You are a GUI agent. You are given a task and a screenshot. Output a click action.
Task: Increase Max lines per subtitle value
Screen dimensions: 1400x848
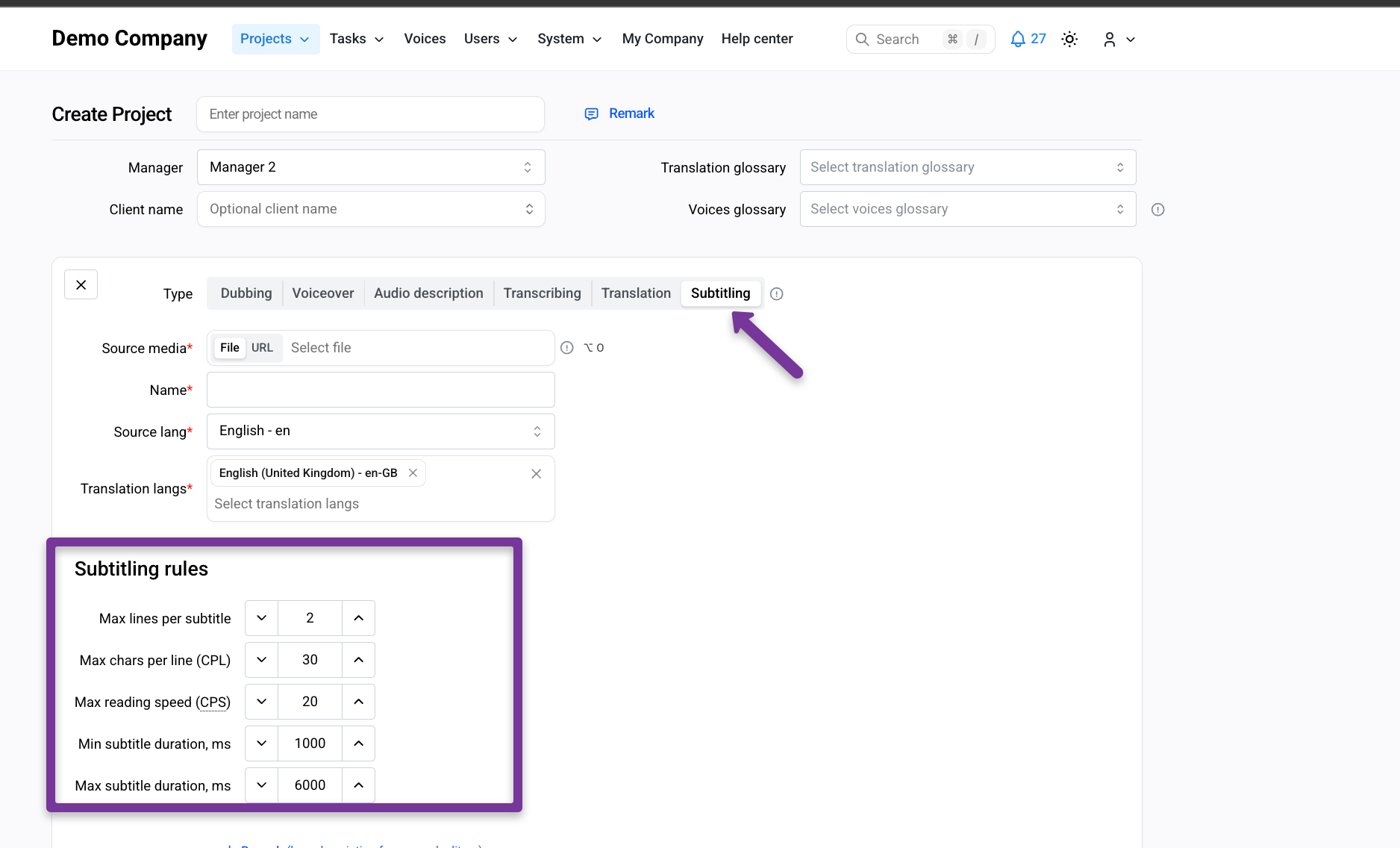point(358,618)
